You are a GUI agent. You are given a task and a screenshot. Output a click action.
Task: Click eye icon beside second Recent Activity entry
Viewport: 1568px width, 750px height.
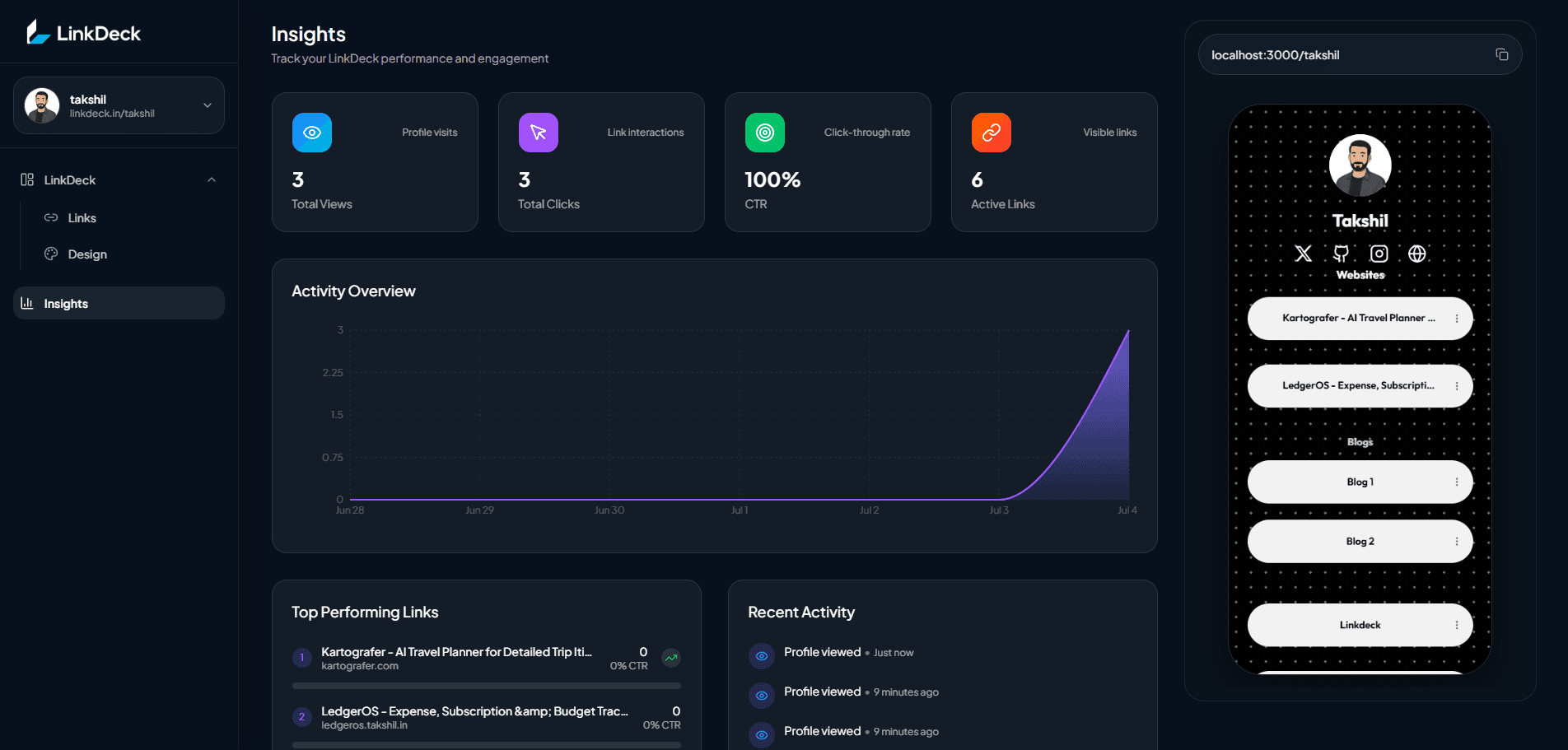tap(762, 696)
